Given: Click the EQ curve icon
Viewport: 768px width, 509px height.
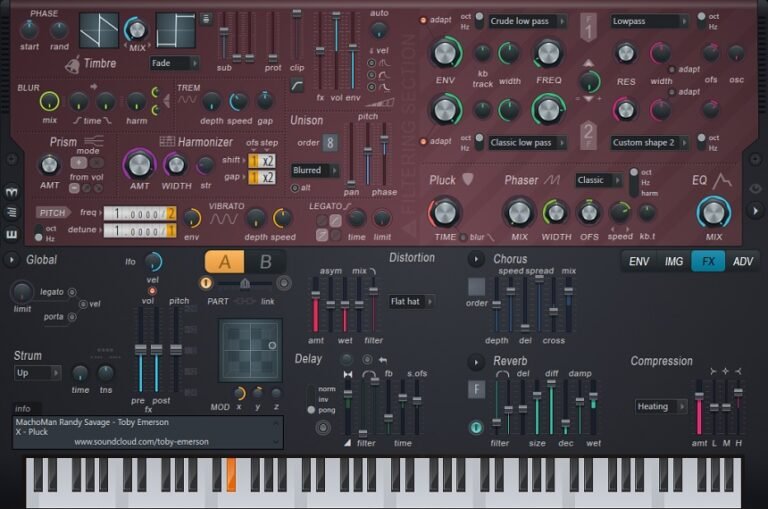Looking at the screenshot, I should pyautogui.click(x=722, y=181).
